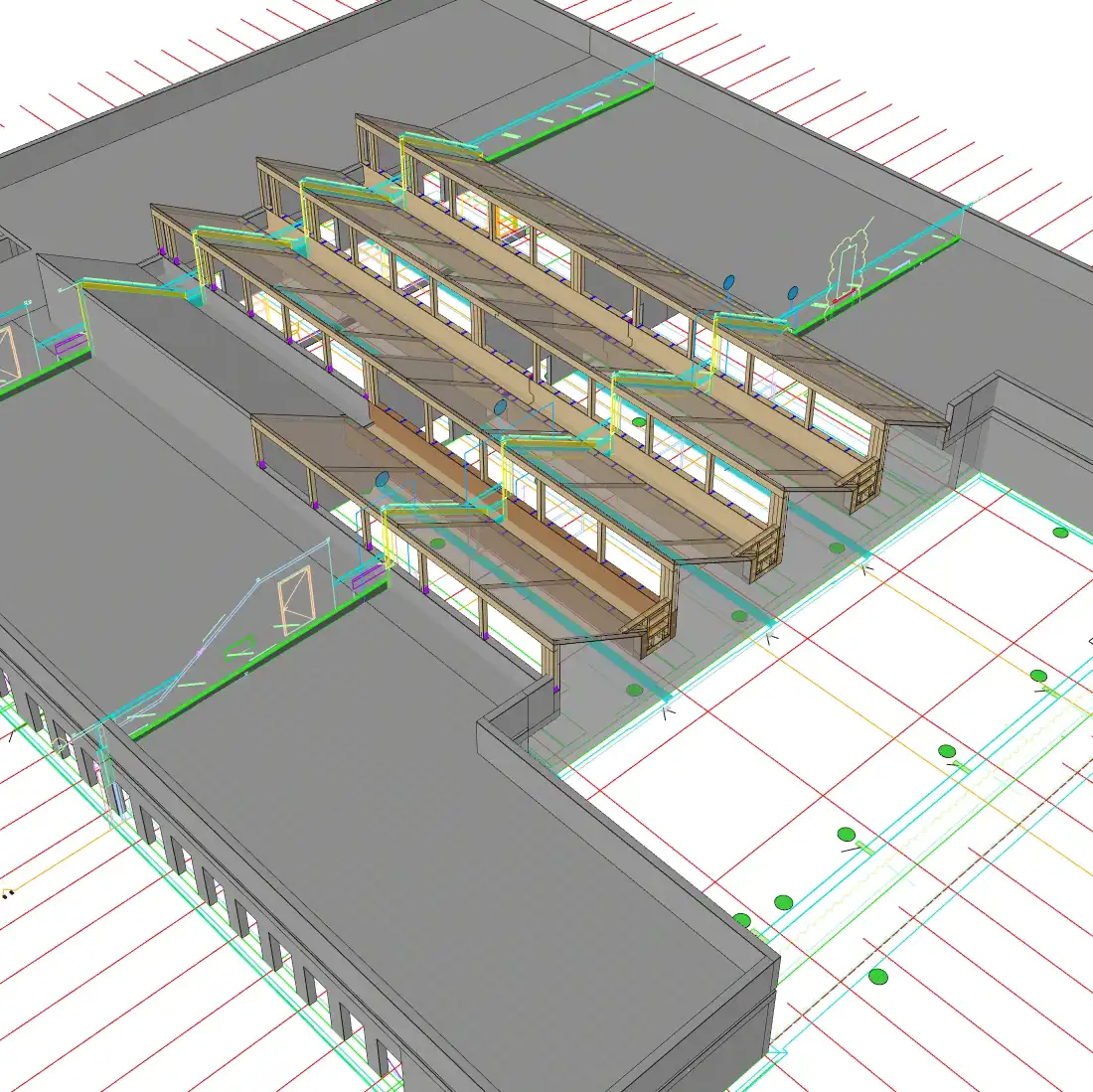Pick the blue ellipse marker on the frontmost skylight
Screen dimensions: 1093x1092
382,480
